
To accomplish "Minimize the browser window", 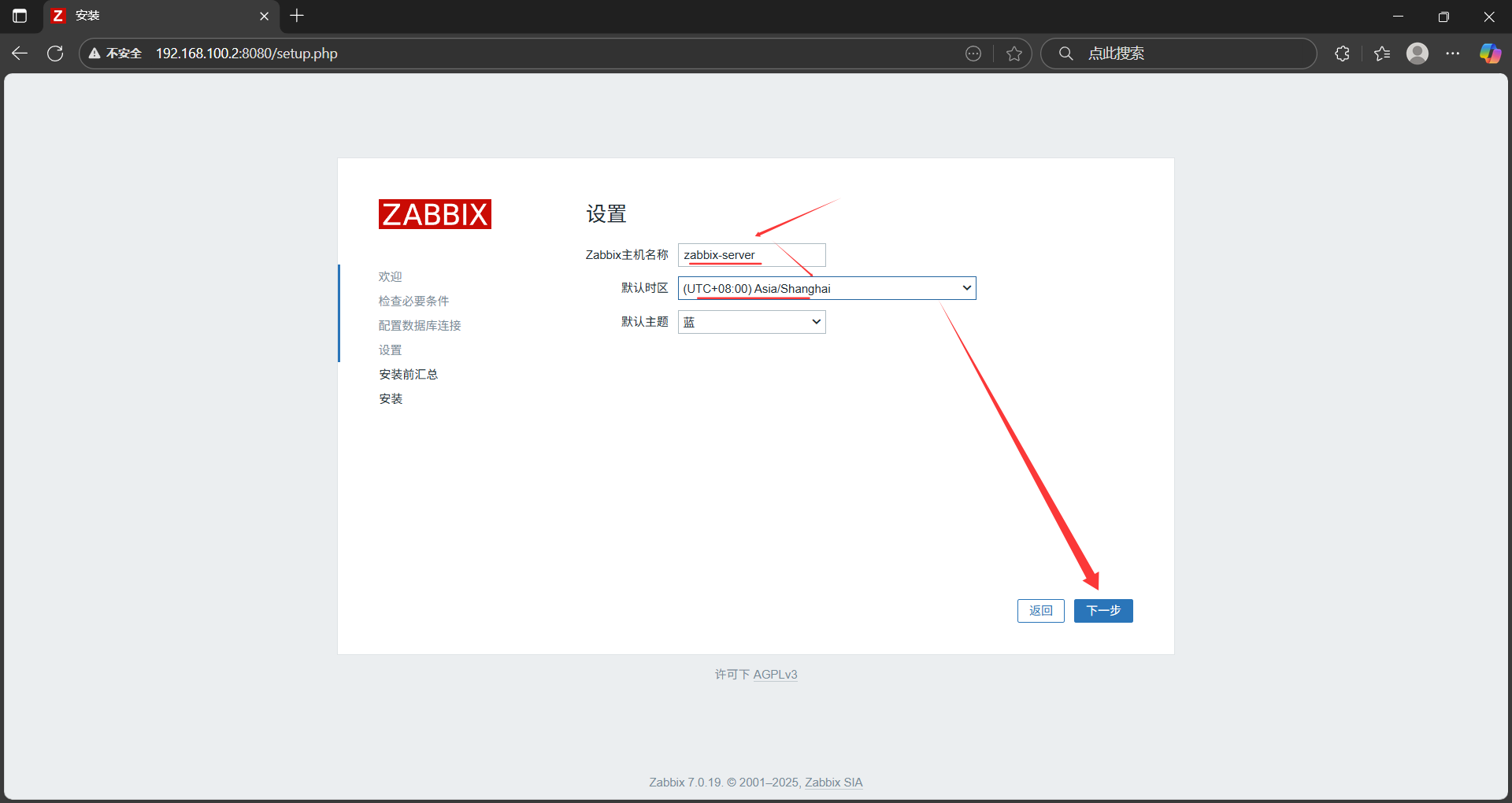I will [1398, 16].
